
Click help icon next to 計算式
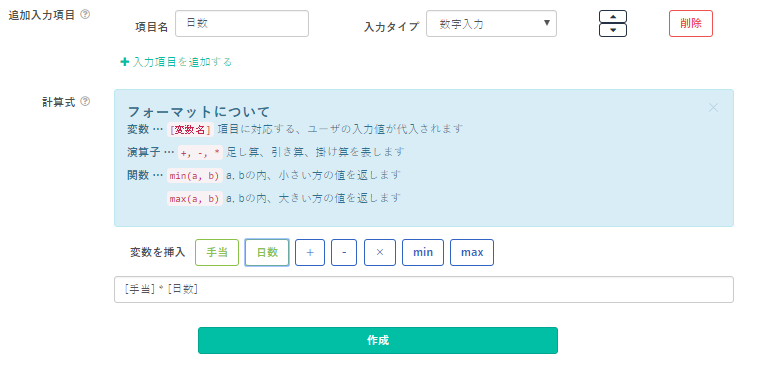coord(85,101)
